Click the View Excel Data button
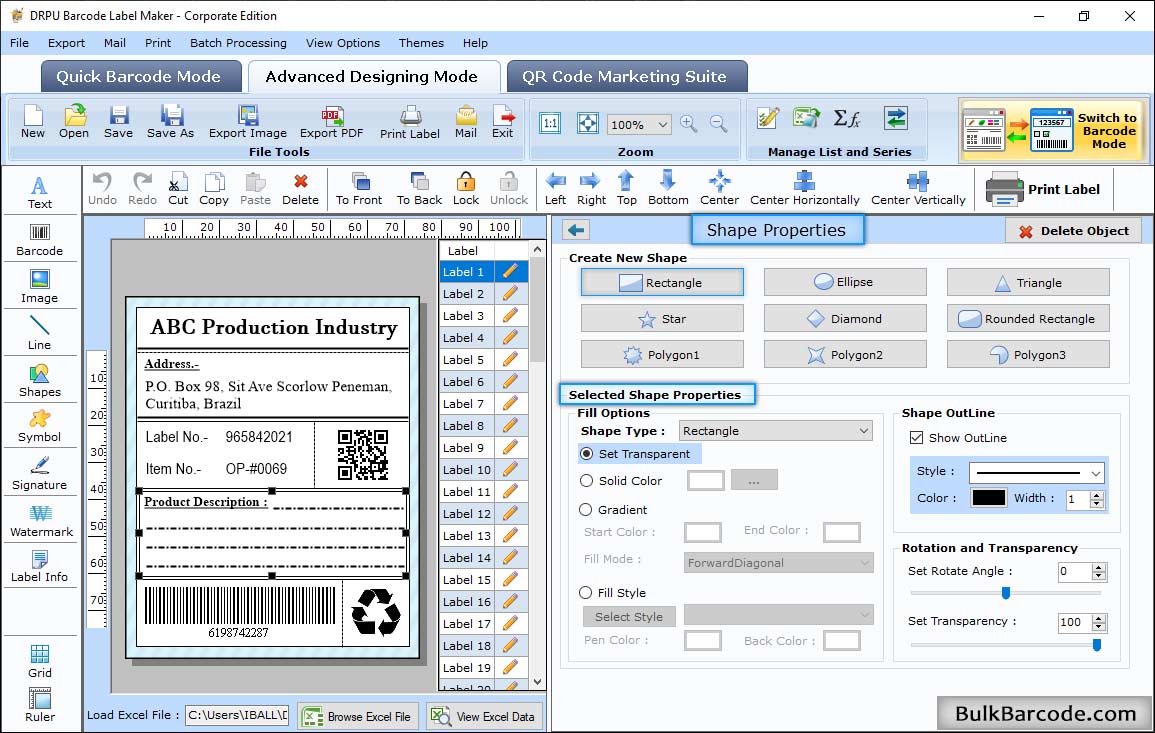The image size is (1155, 733). (485, 716)
